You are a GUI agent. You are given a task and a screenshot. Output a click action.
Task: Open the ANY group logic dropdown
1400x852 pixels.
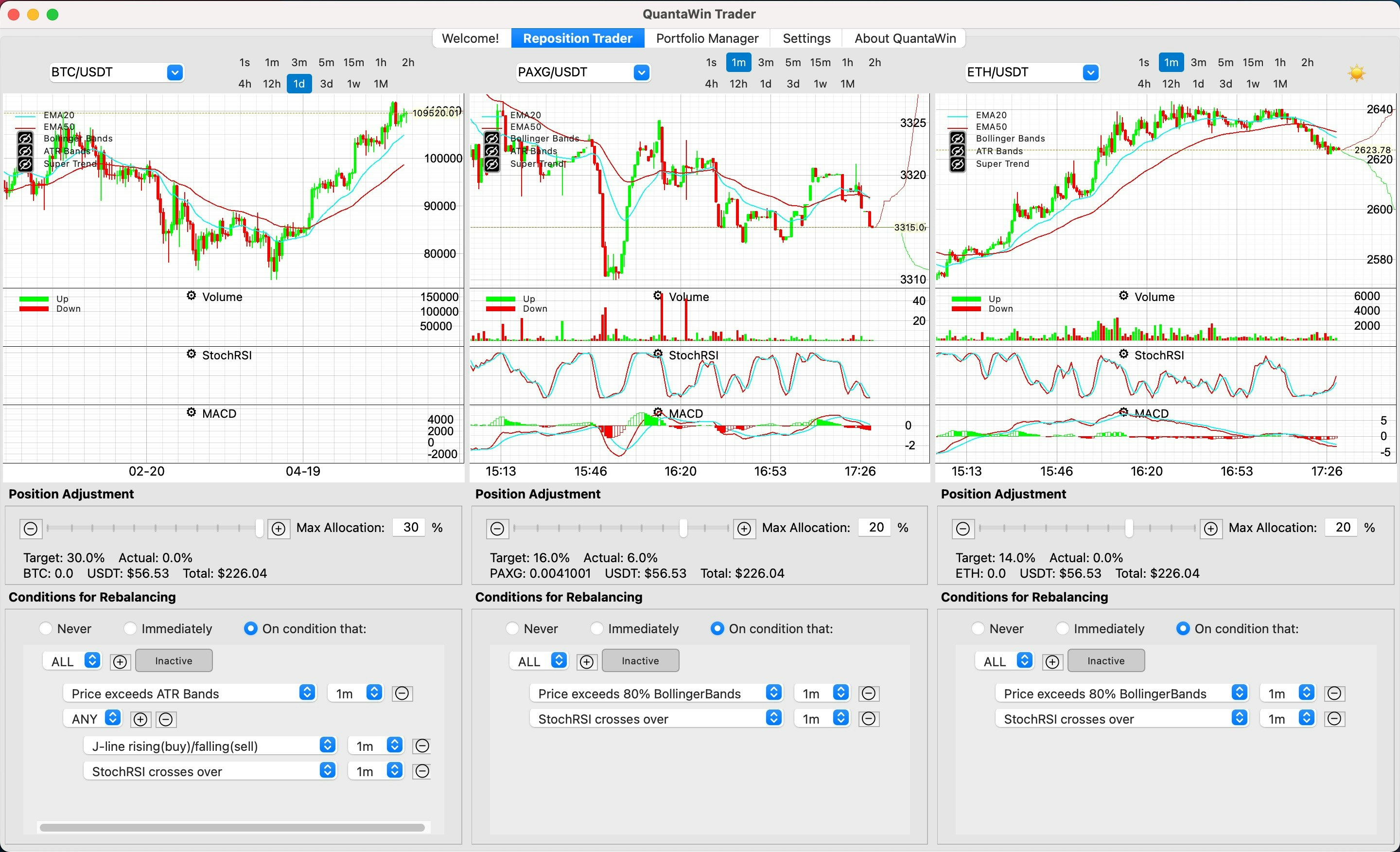(113, 718)
